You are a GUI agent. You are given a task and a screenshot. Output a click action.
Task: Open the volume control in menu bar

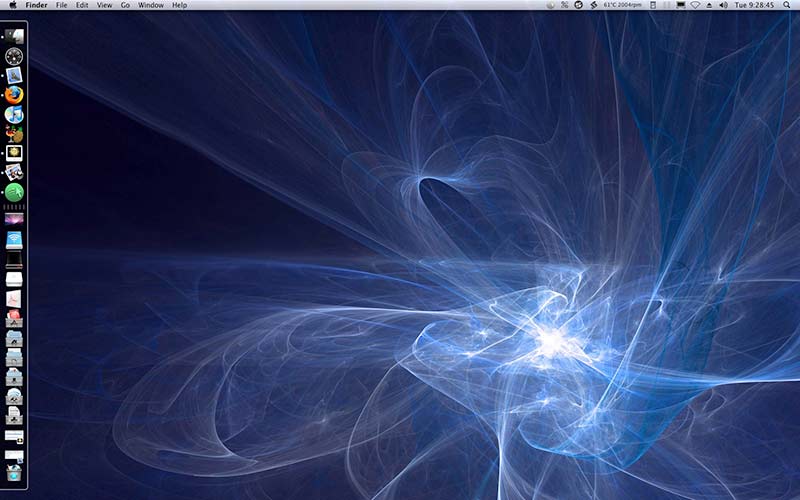click(722, 5)
